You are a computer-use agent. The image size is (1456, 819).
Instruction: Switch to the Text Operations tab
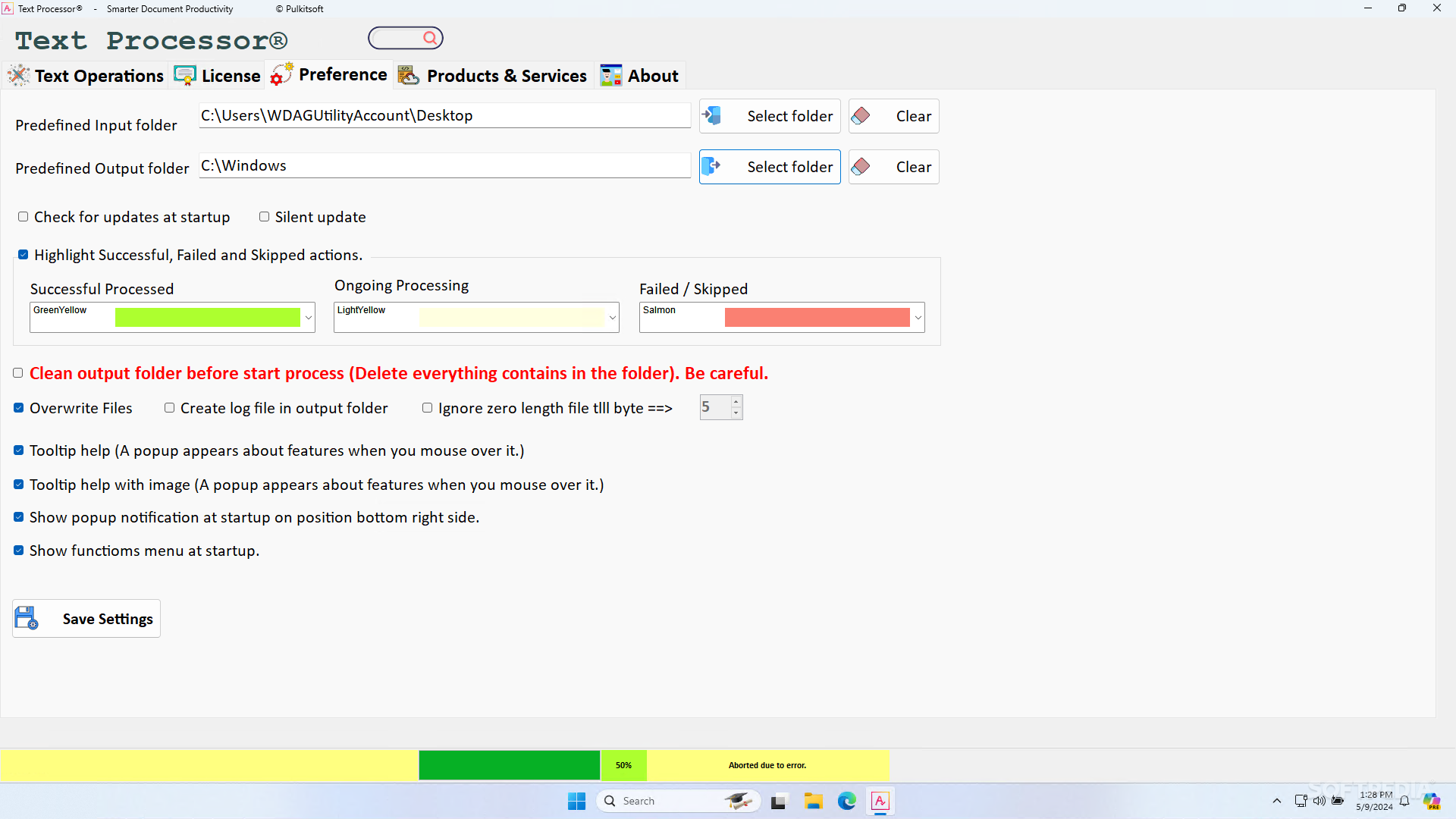click(86, 76)
